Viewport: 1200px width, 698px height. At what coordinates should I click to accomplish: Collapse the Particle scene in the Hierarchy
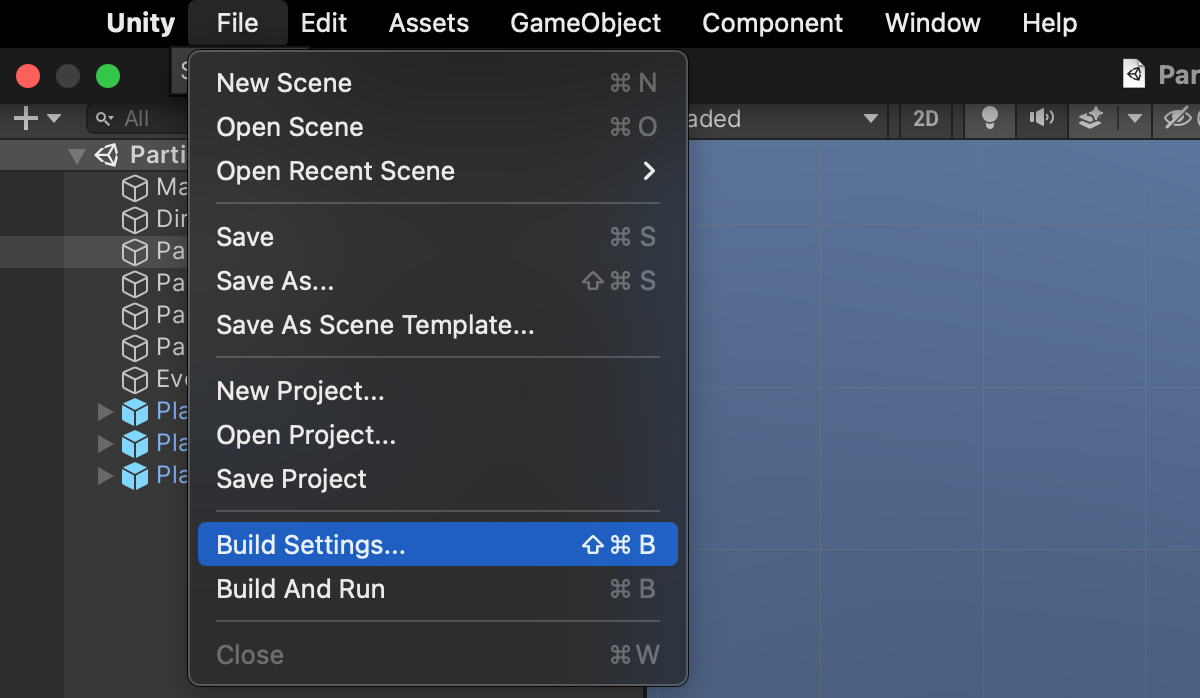tap(77, 154)
